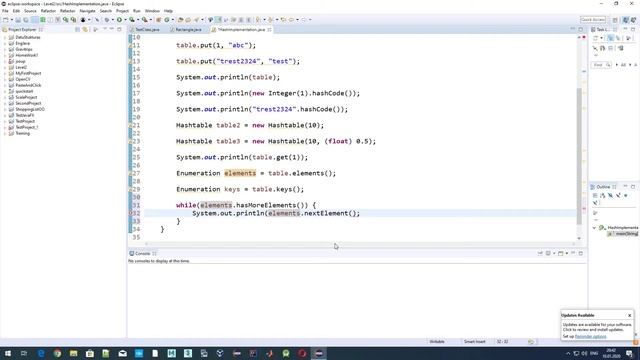
Task: Open the Source menu
Action: tap(30, 11)
